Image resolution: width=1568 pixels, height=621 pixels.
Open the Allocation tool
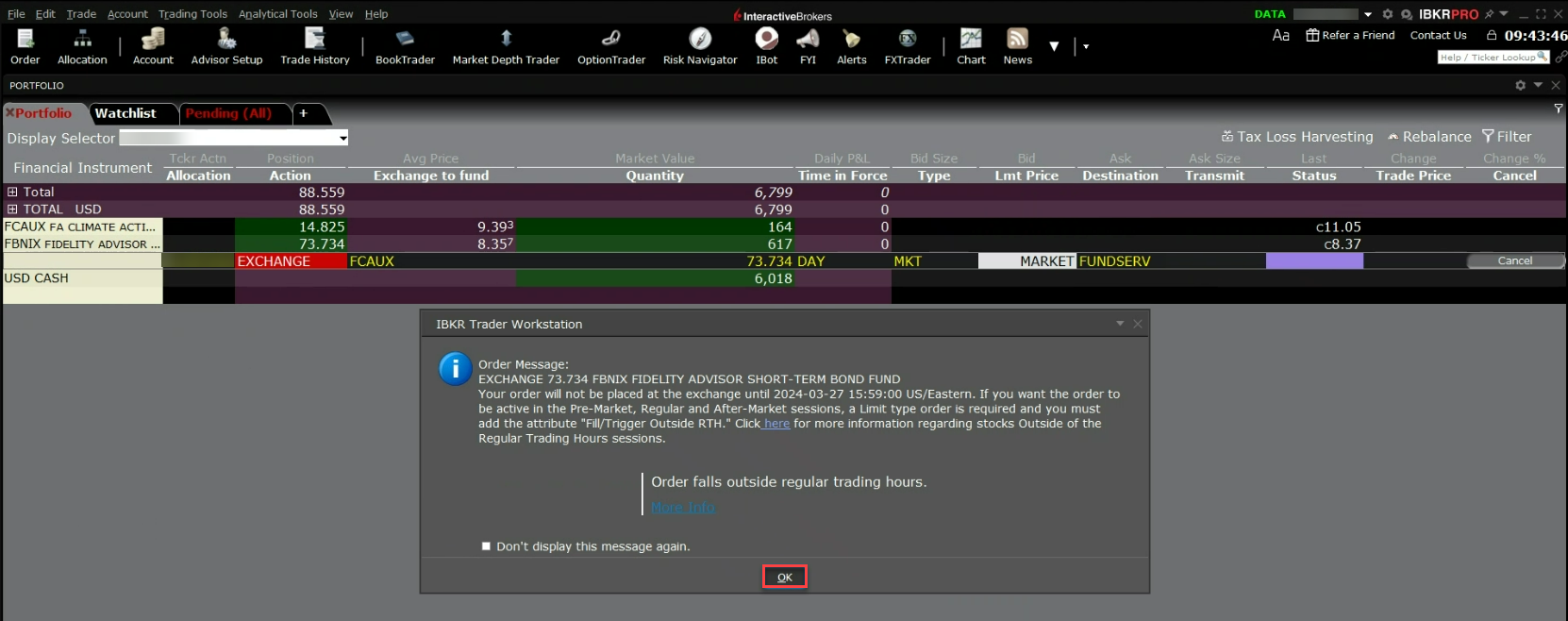pos(82,46)
